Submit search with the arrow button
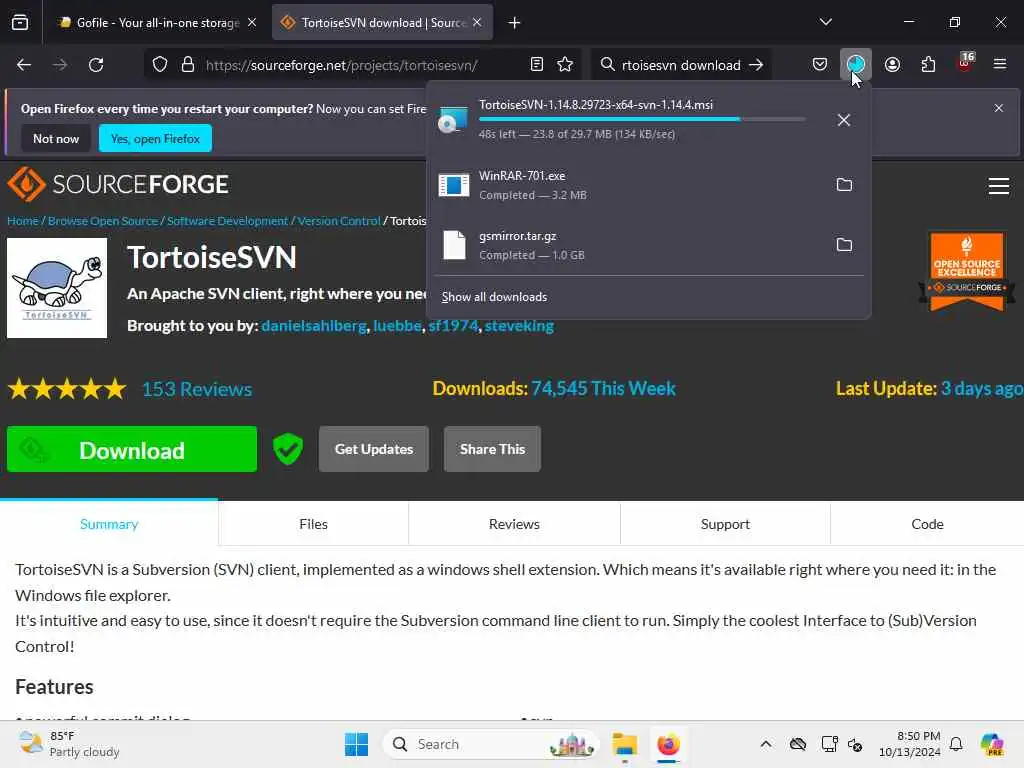The height and width of the screenshot is (768, 1024). coord(756,65)
